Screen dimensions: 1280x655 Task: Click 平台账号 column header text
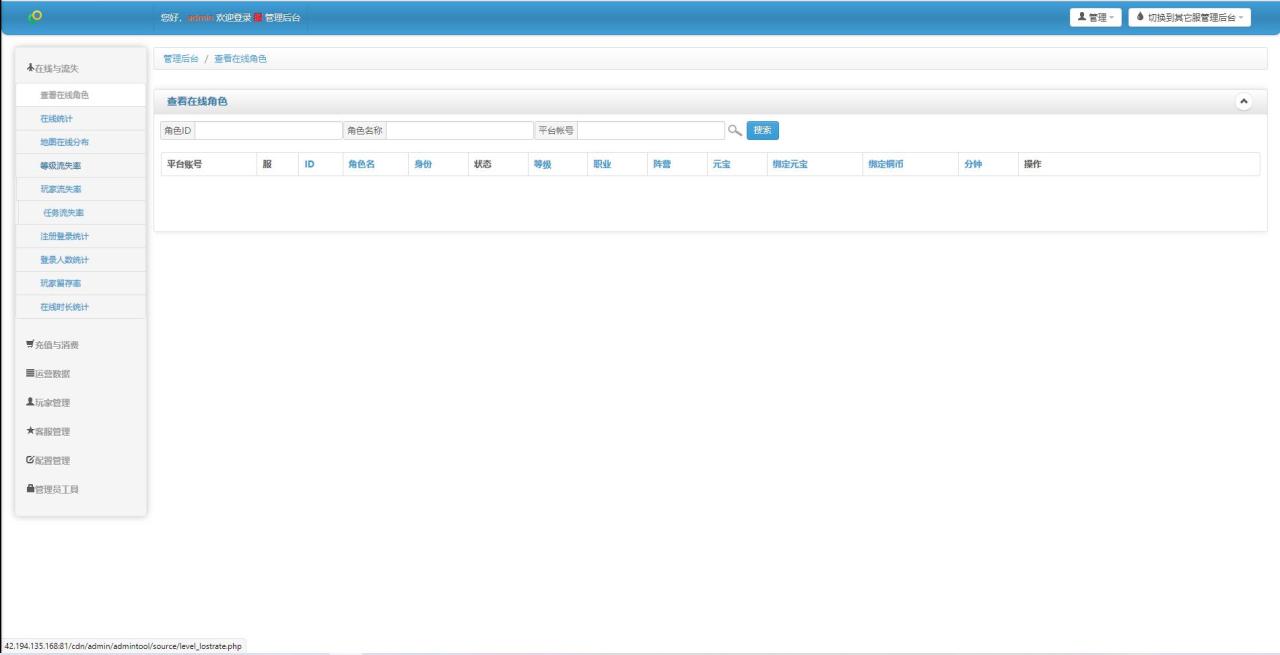pyautogui.click(x=184, y=164)
